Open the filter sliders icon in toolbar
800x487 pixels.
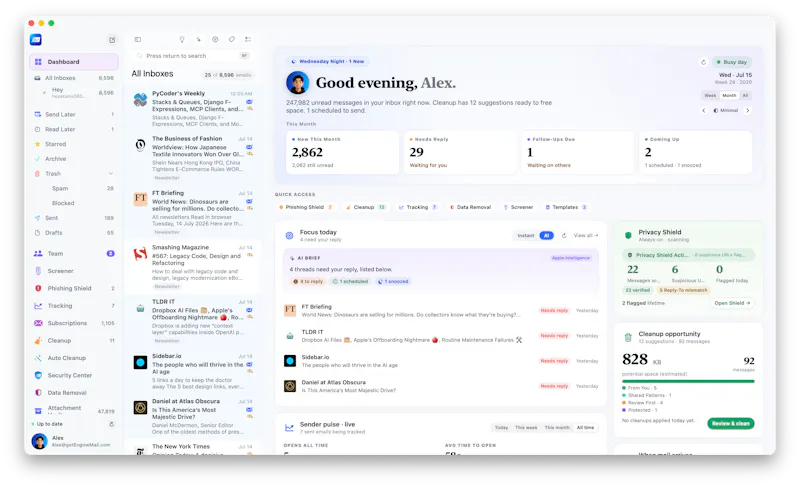pos(248,39)
